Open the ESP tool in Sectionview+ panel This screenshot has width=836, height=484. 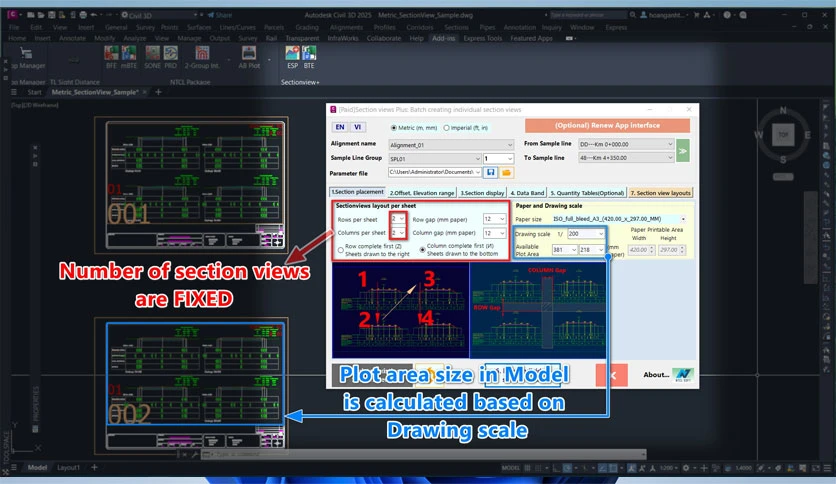click(292, 57)
